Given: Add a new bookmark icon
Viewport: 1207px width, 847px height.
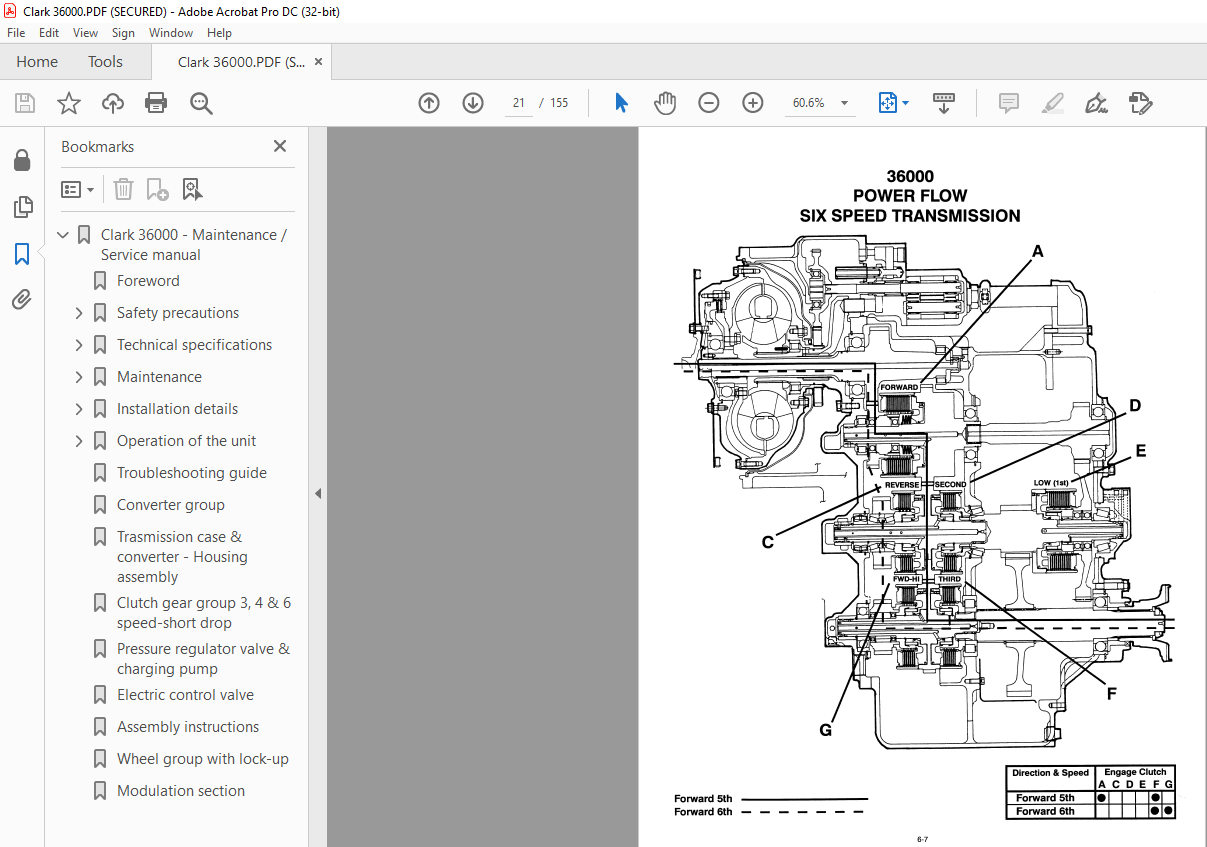Looking at the screenshot, I should click(x=158, y=189).
